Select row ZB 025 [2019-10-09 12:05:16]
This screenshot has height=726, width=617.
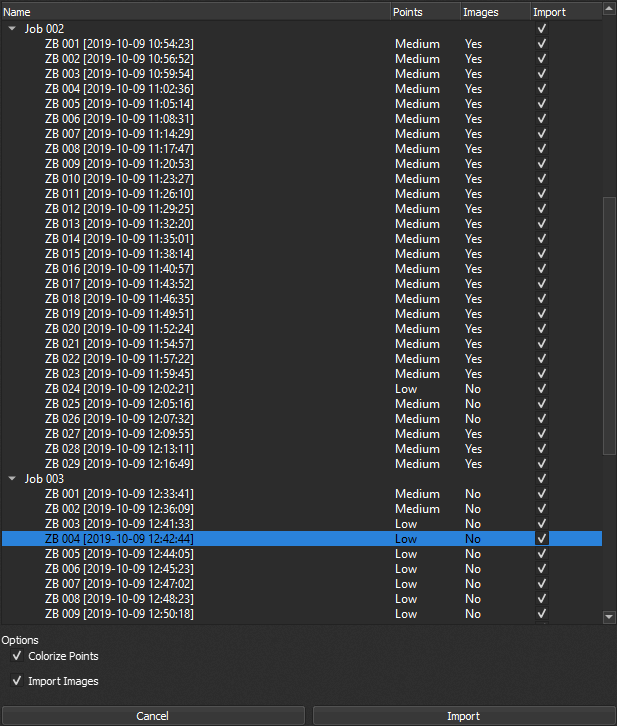(x=302, y=404)
